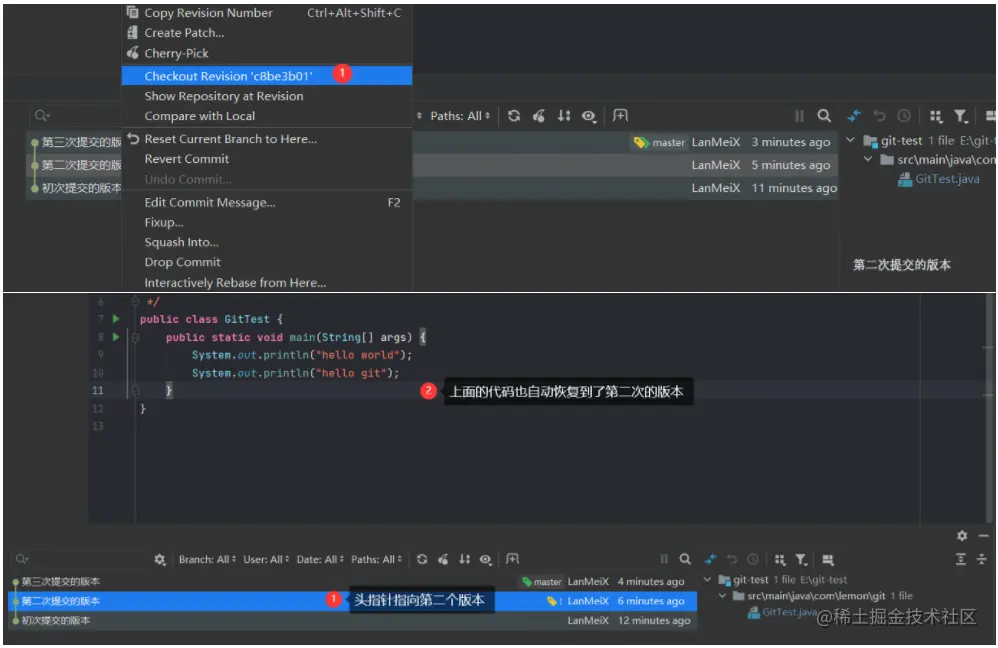The width and height of the screenshot is (998, 648).
Task: Click Revert arrow icon in lower details toolbar
Action: (x=732, y=559)
